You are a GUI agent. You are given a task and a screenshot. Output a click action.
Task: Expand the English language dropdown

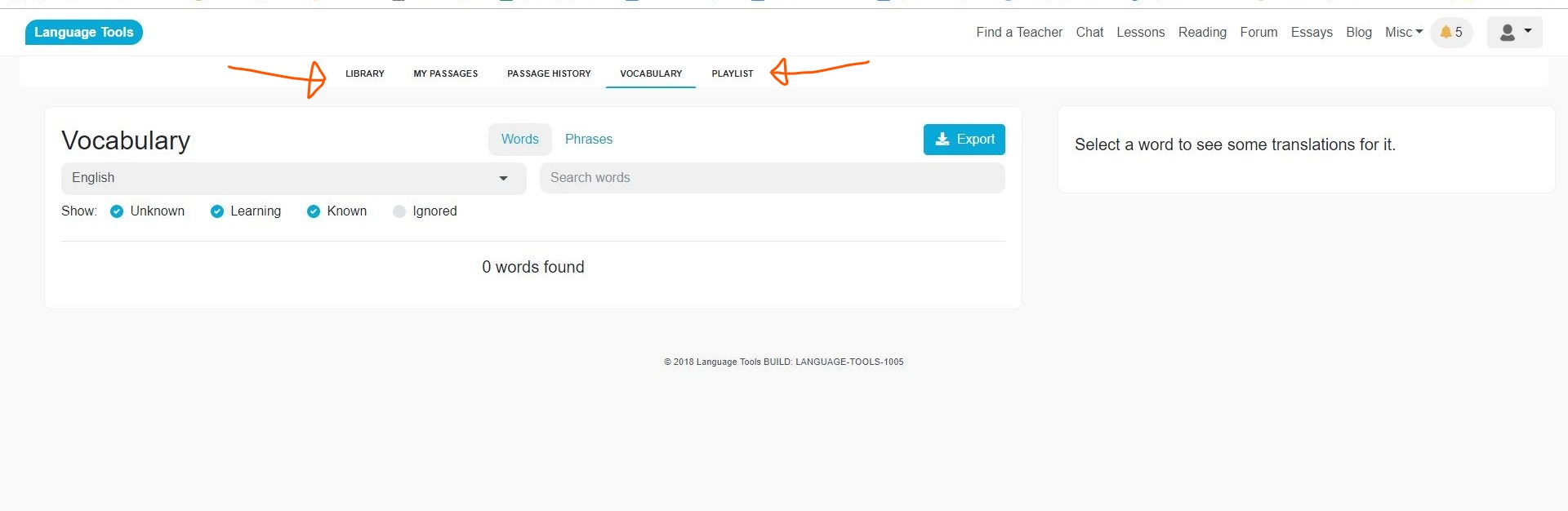(293, 178)
